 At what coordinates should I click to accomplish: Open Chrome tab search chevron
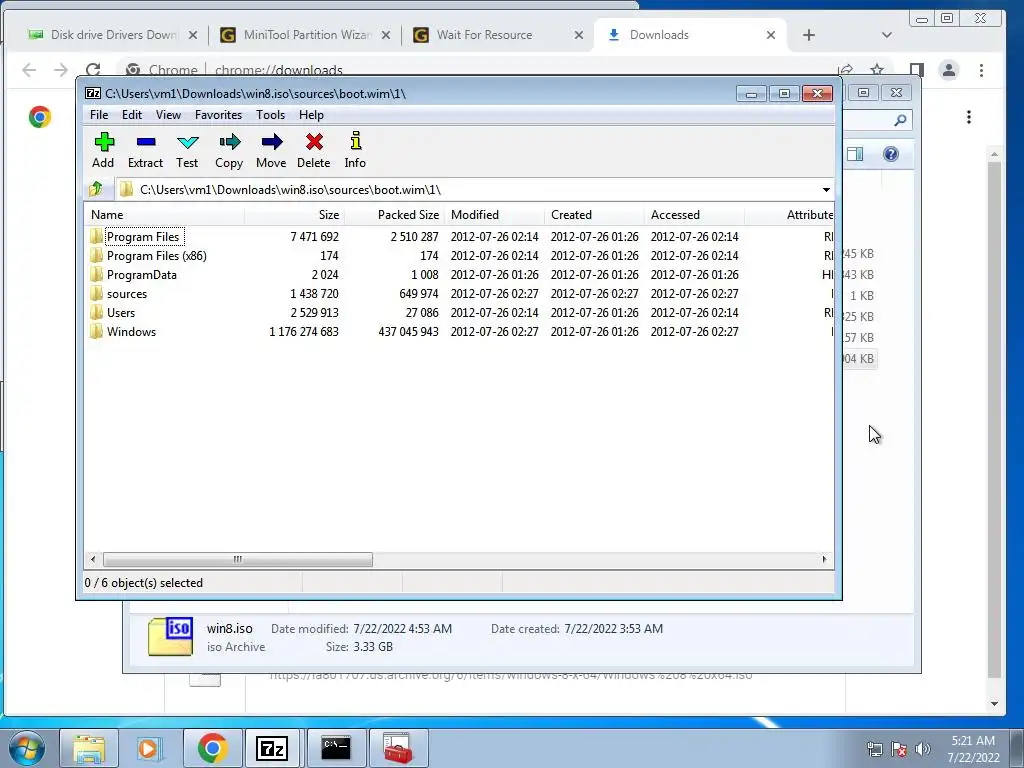[886, 35]
